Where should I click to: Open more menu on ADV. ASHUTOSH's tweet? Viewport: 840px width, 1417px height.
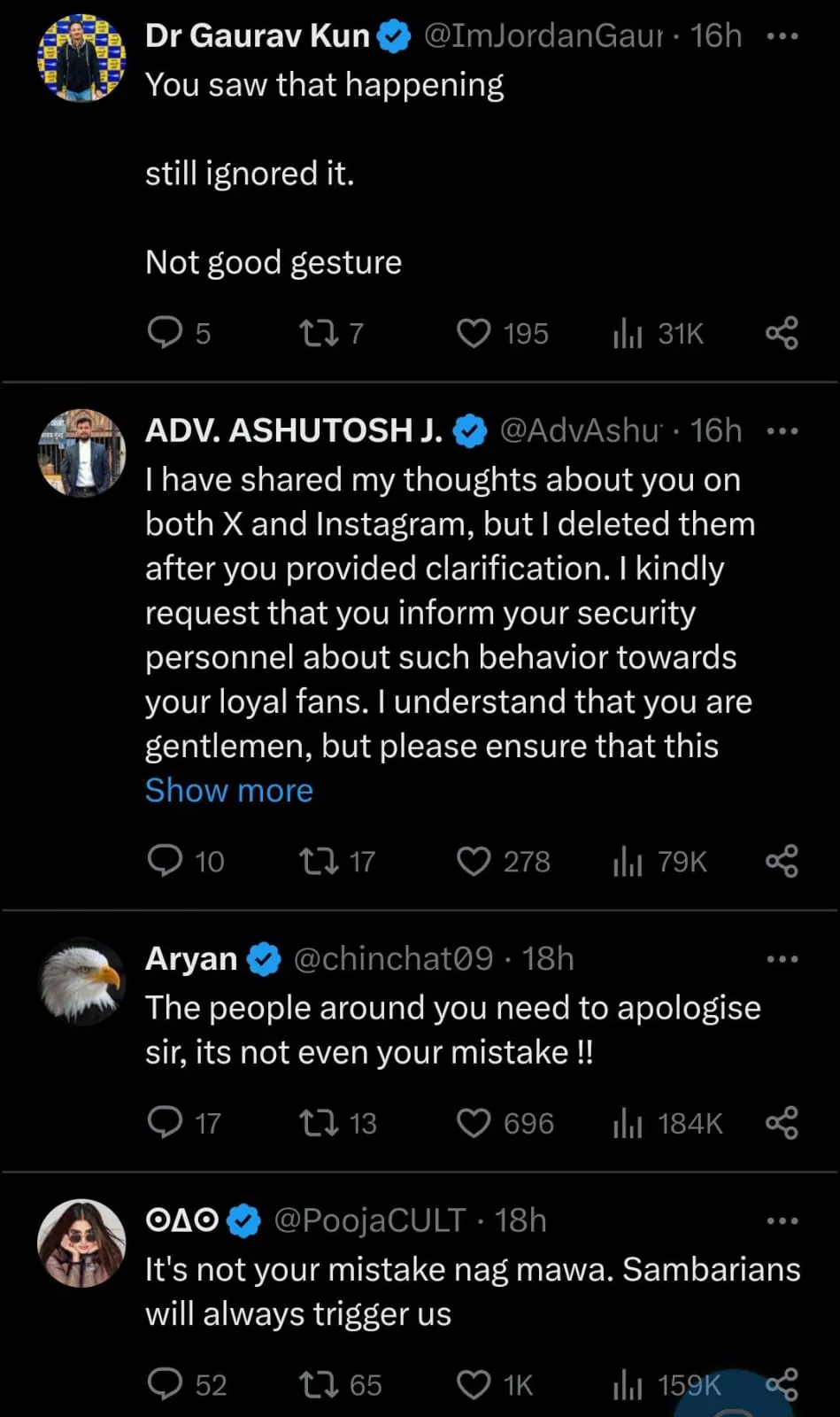coord(782,432)
